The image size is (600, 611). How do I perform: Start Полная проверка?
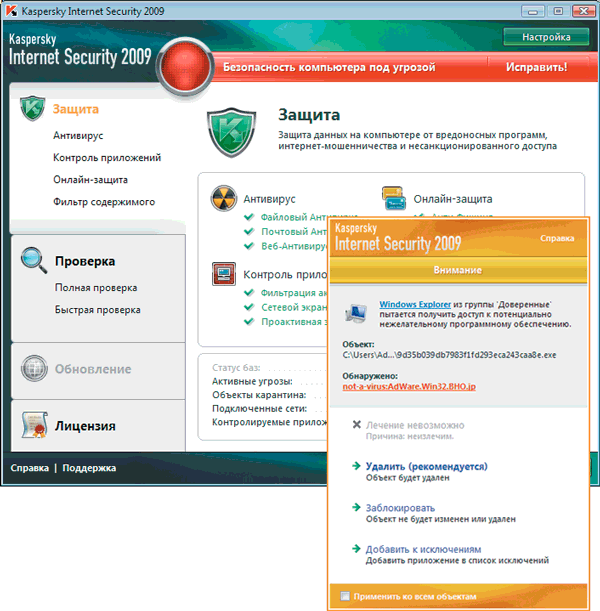(96, 288)
